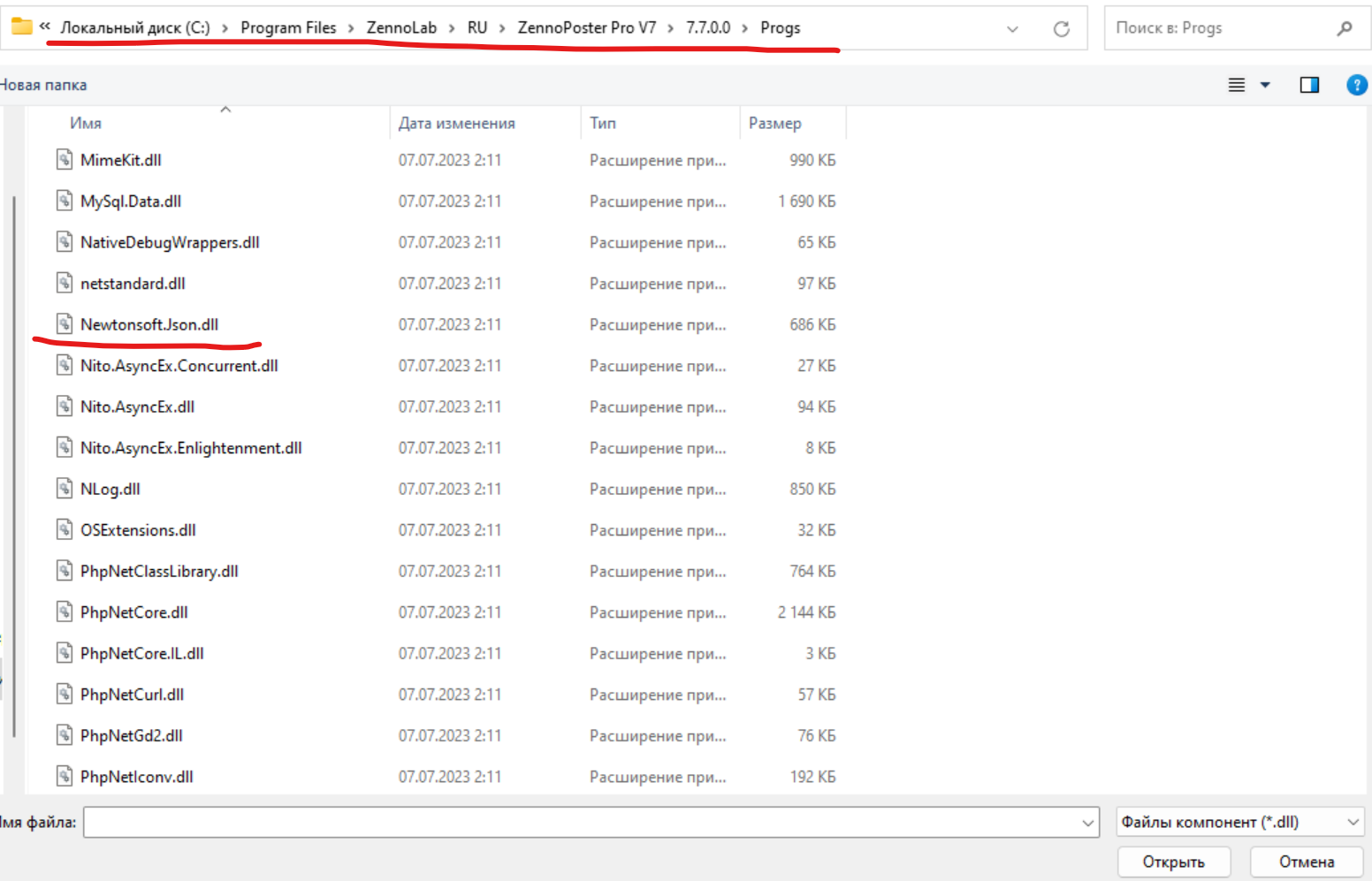Navigate to ZennoLab breadcrumb

(401, 27)
